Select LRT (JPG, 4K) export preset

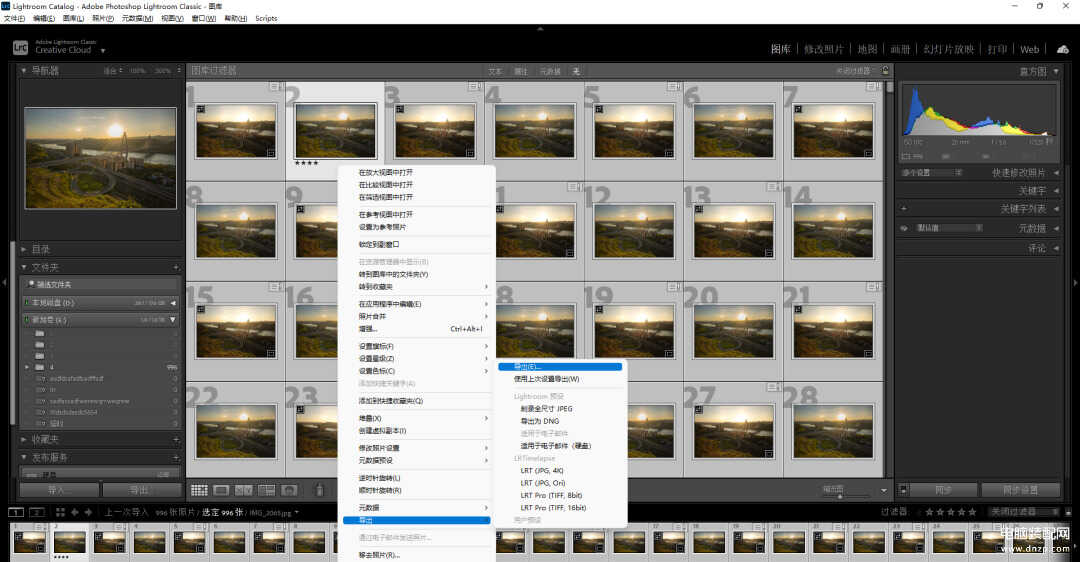coord(541,470)
